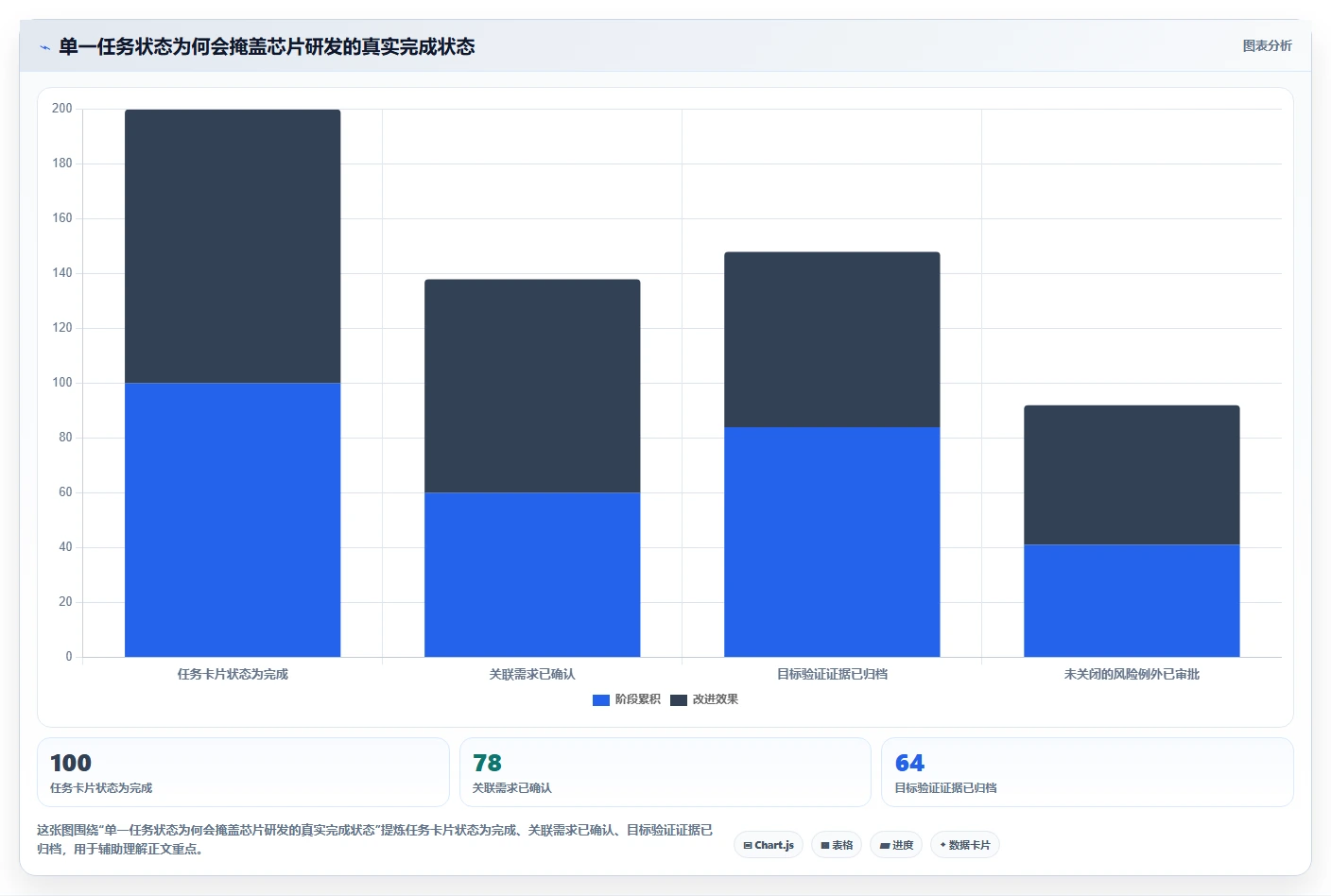Image resolution: width=1331 pixels, height=896 pixels.
Task: Click the 改进效果 legend label
Action: tap(716, 699)
